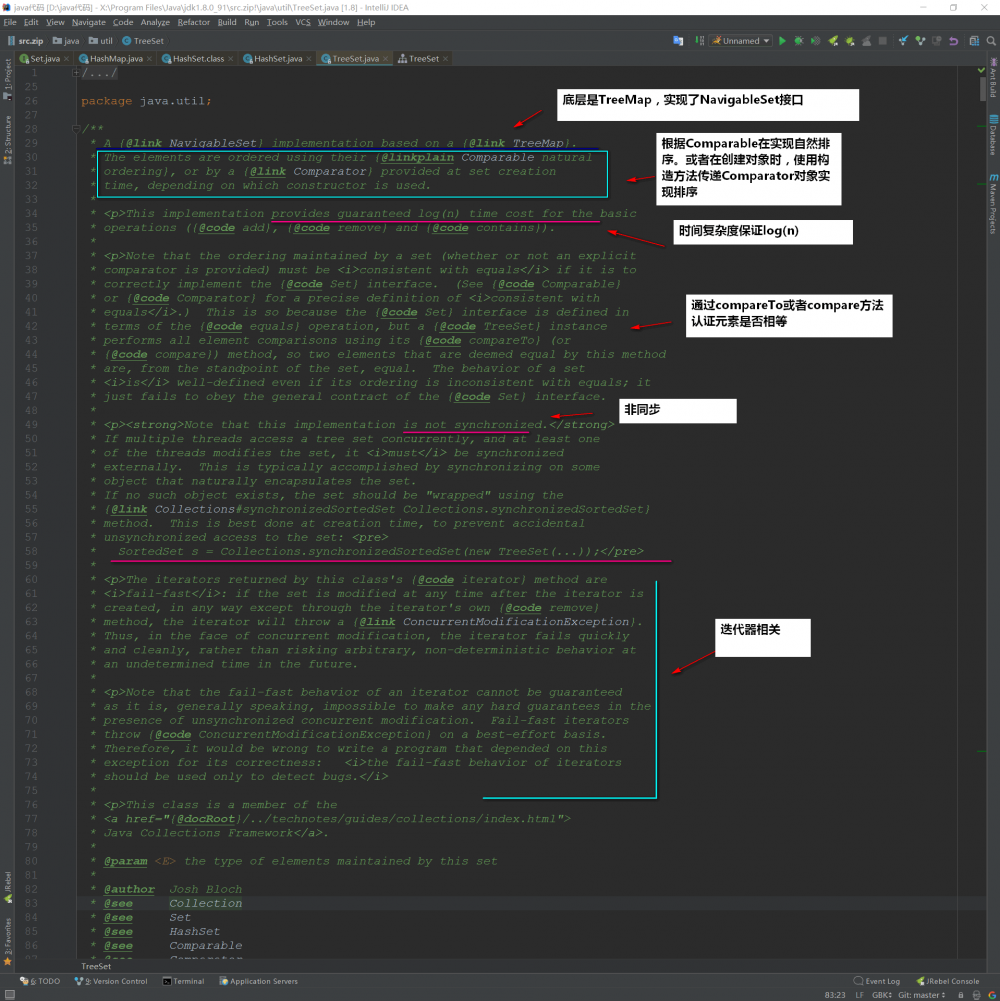
Task: Click the VCS Update Project icon
Action: click(903, 41)
